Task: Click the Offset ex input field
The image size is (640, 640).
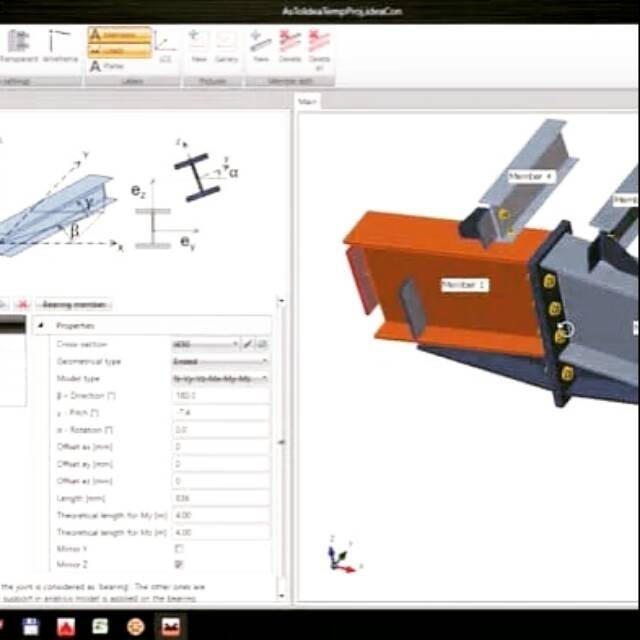Action: [x=221, y=447]
